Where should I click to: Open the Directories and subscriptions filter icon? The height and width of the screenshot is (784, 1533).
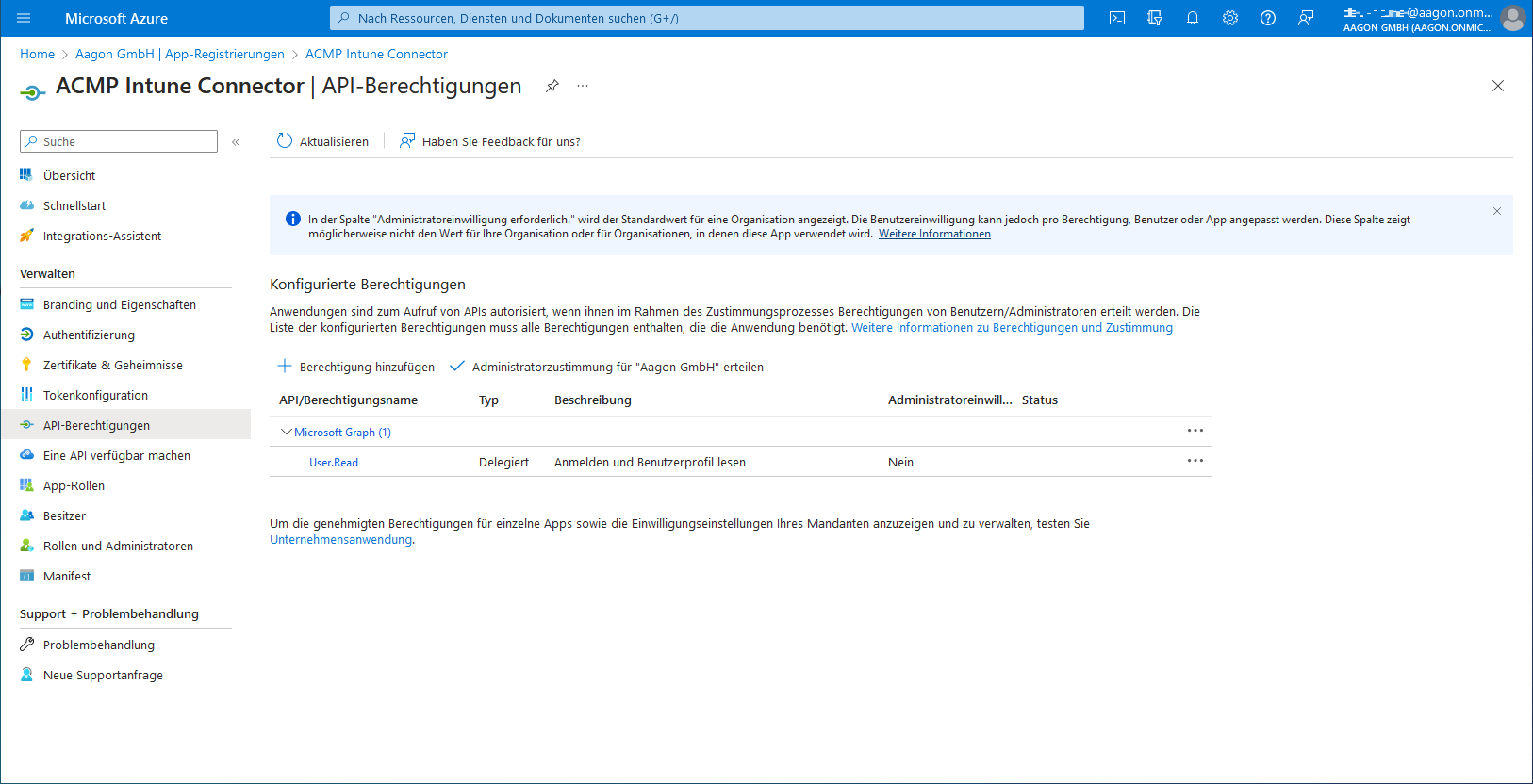pos(1155,18)
